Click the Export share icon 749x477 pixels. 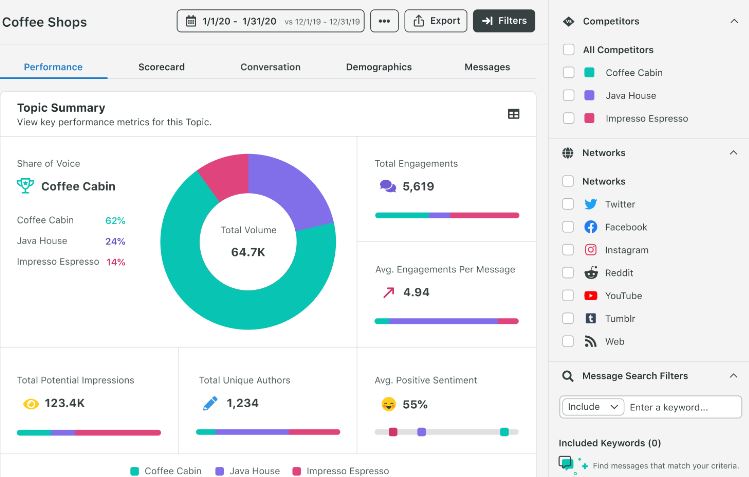tap(418, 21)
